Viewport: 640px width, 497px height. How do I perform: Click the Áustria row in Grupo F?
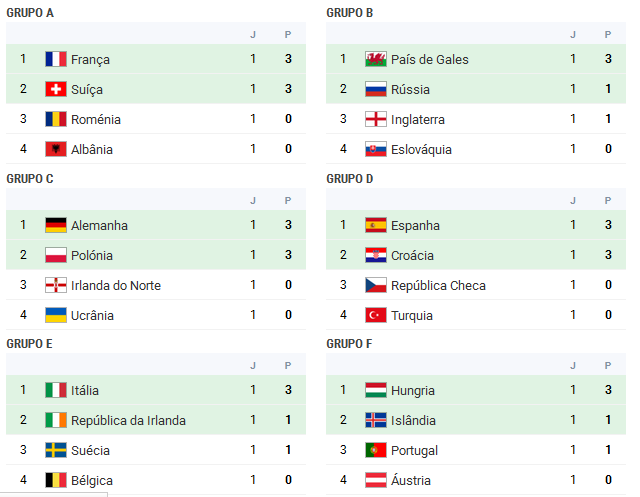pyautogui.click(x=476, y=480)
